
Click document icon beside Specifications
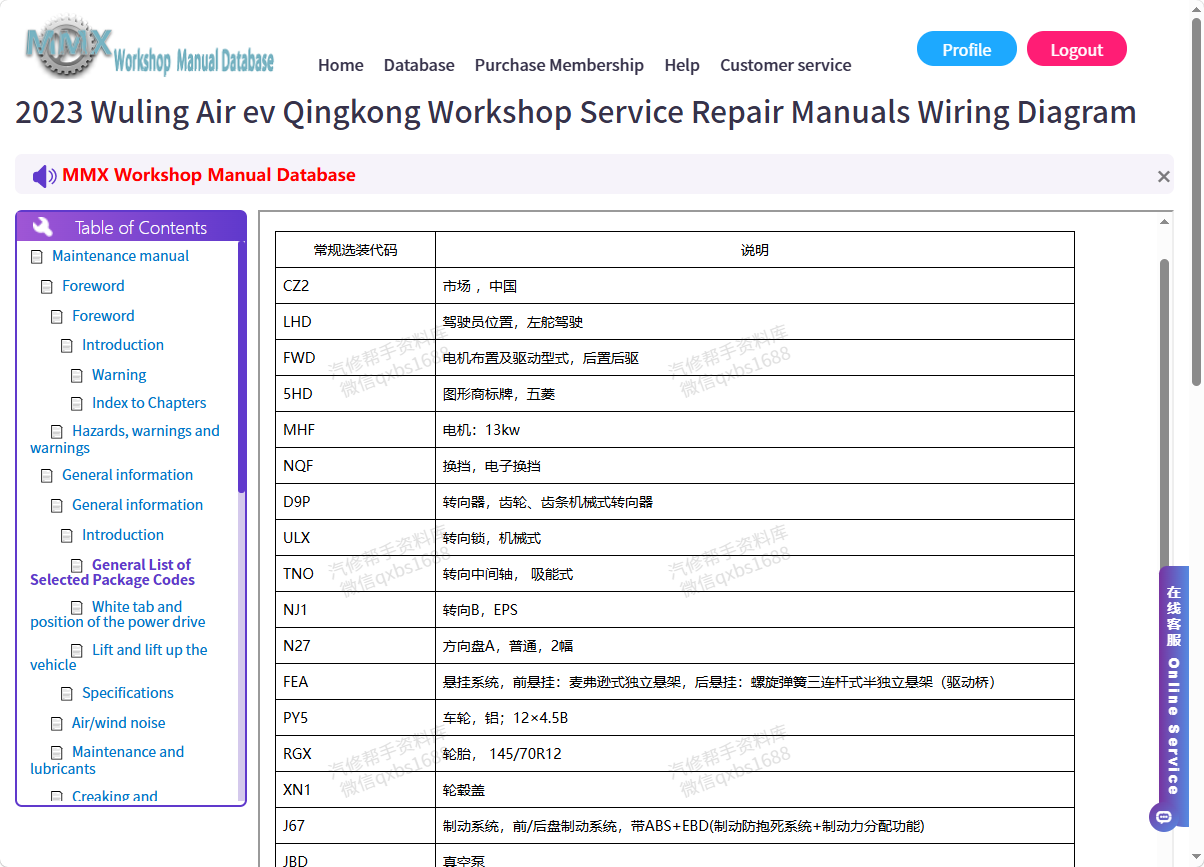click(x=67, y=694)
